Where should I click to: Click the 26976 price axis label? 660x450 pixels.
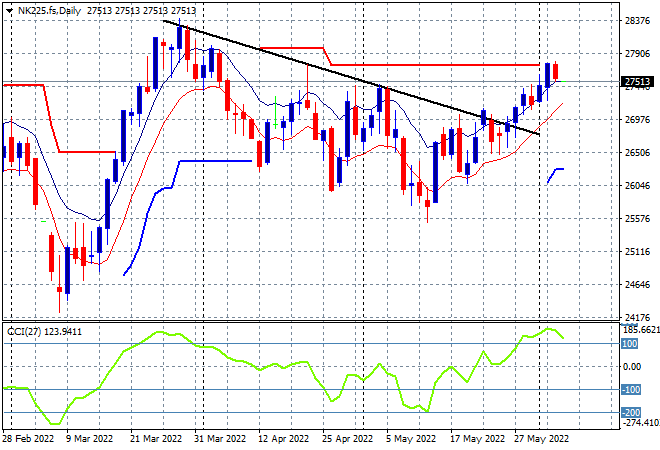(637, 120)
